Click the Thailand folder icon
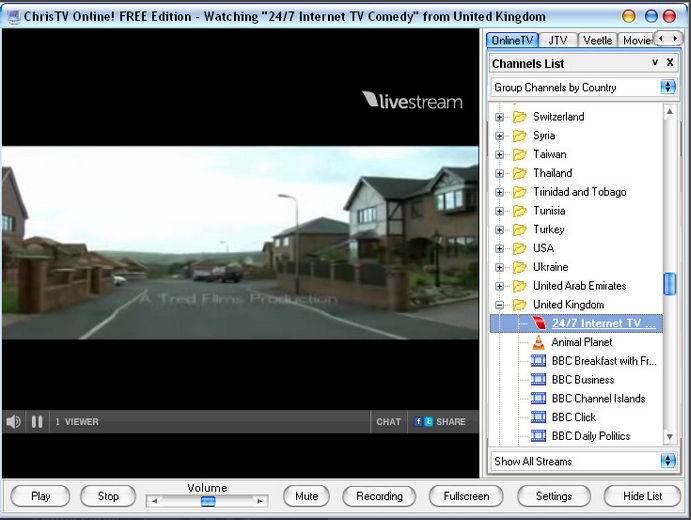Viewport: 691px width, 520px height. coord(520,173)
